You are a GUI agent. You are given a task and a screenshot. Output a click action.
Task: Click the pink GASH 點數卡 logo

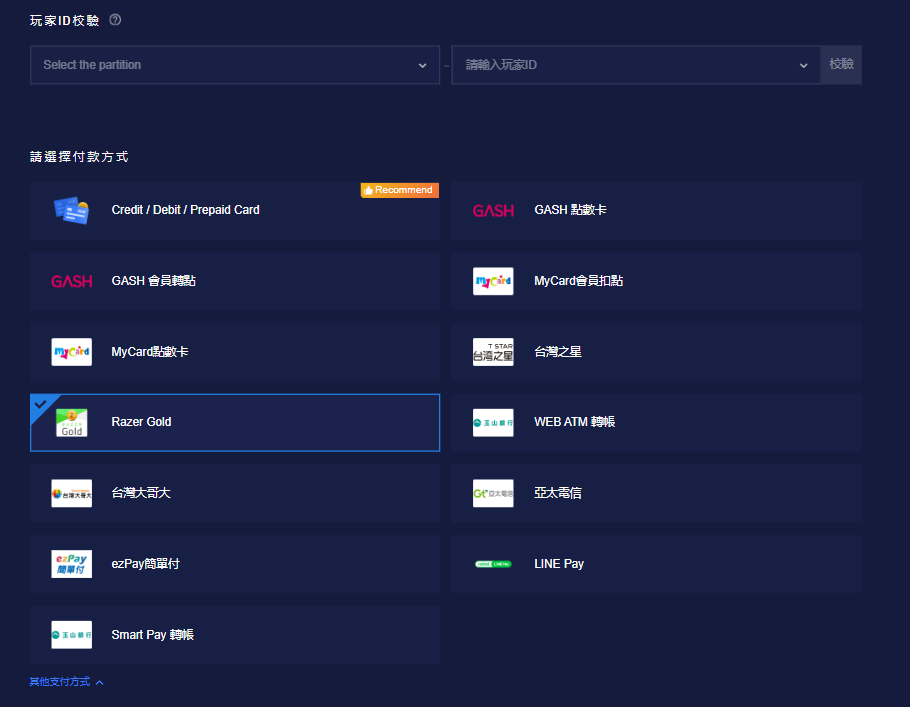493,210
